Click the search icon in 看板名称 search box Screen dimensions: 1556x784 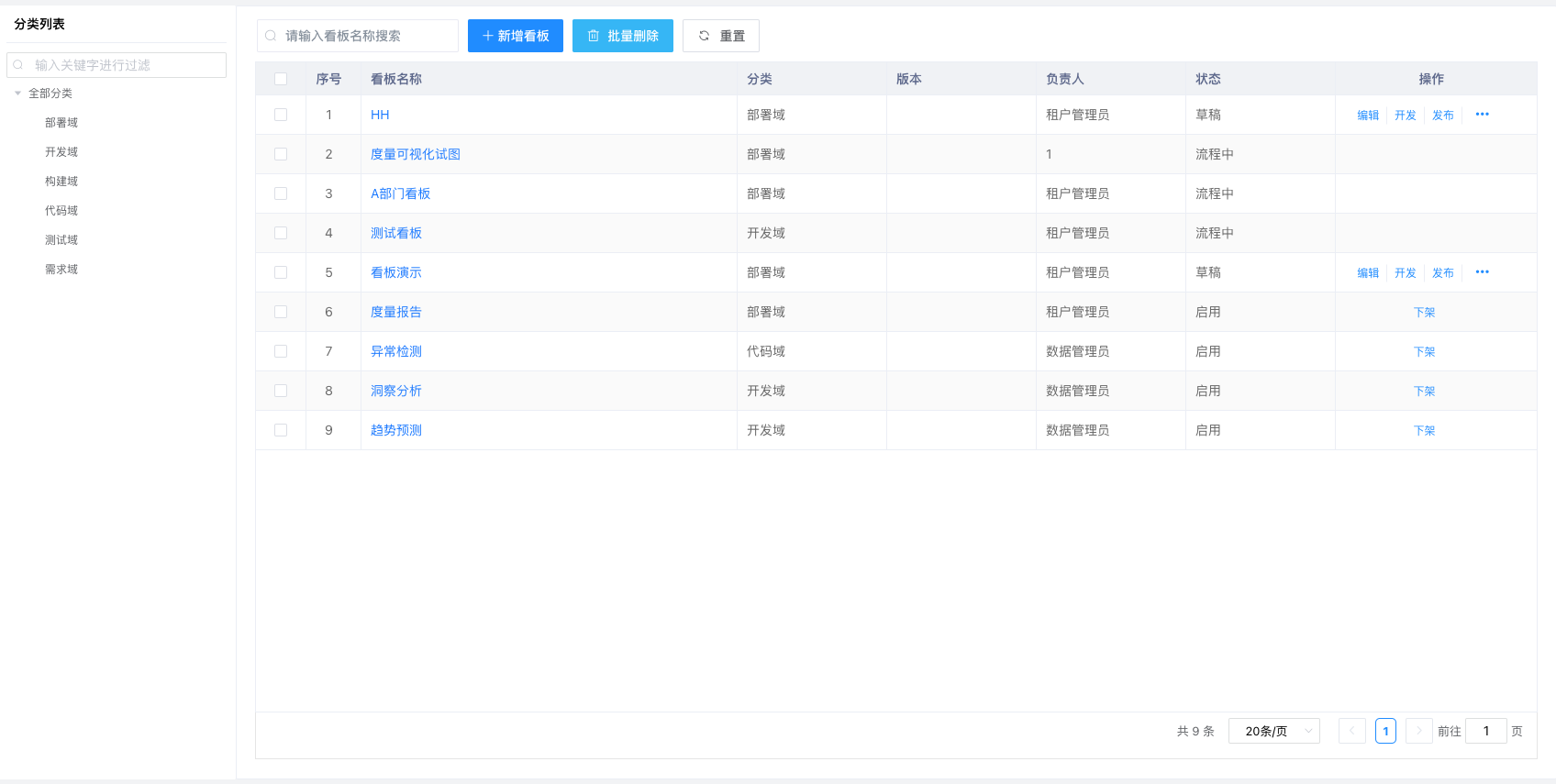coord(271,36)
